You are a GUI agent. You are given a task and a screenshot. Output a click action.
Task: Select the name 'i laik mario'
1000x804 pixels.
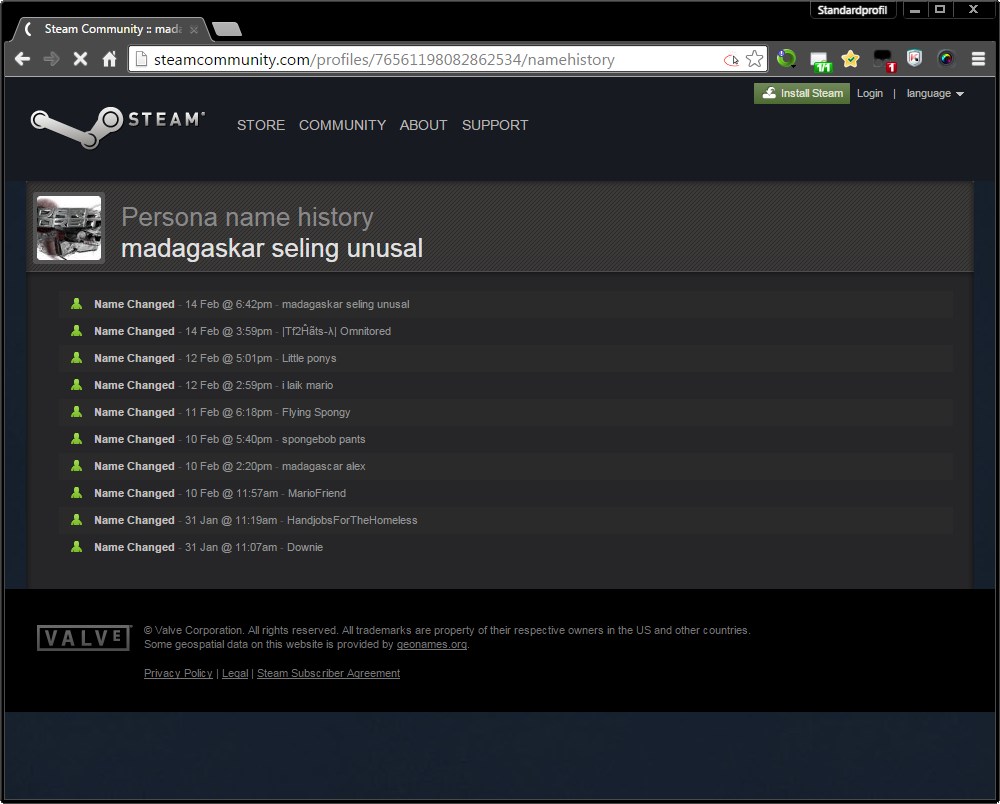pyautogui.click(x=307, y=385)
